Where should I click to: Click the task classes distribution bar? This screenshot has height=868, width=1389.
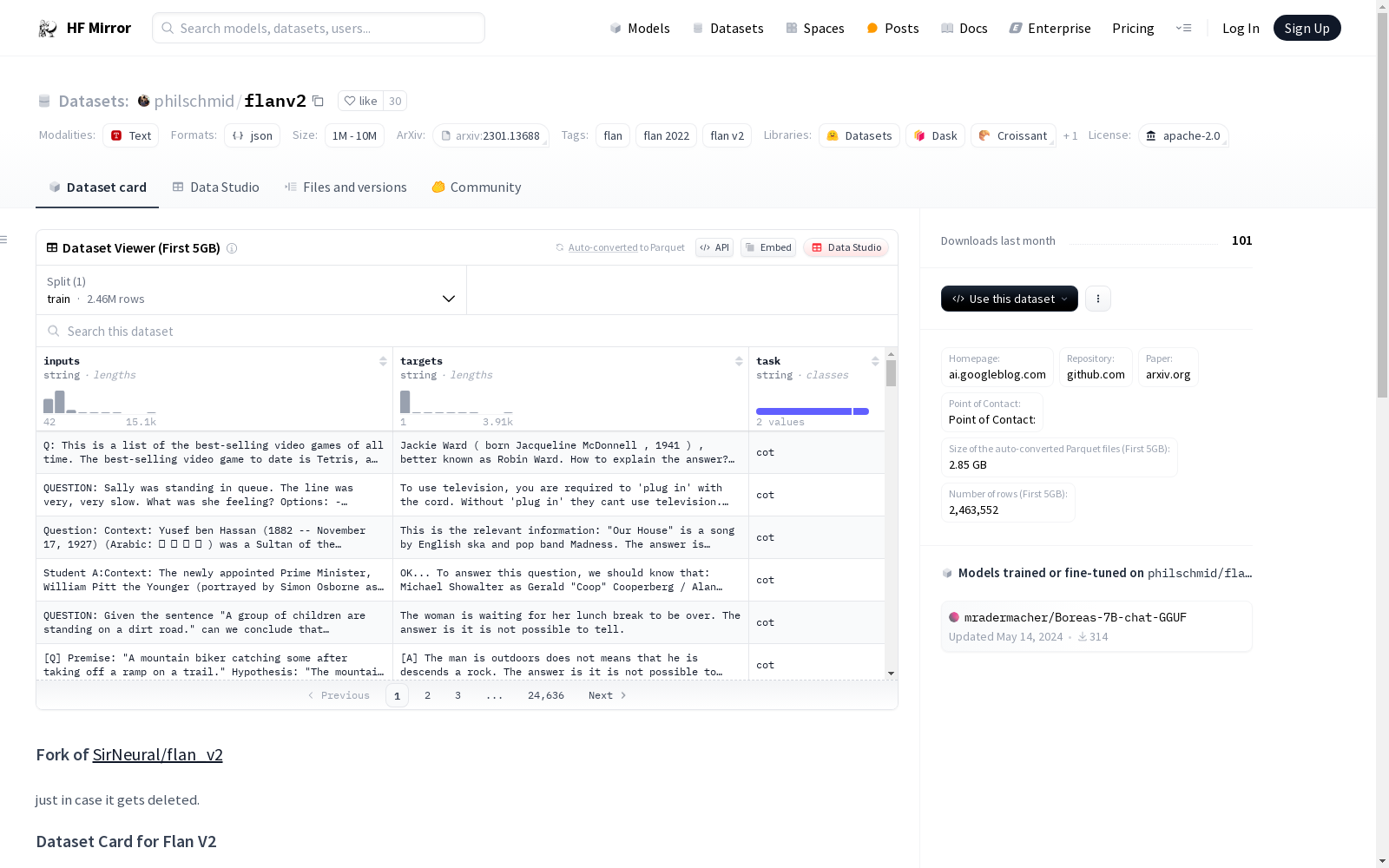813,411
